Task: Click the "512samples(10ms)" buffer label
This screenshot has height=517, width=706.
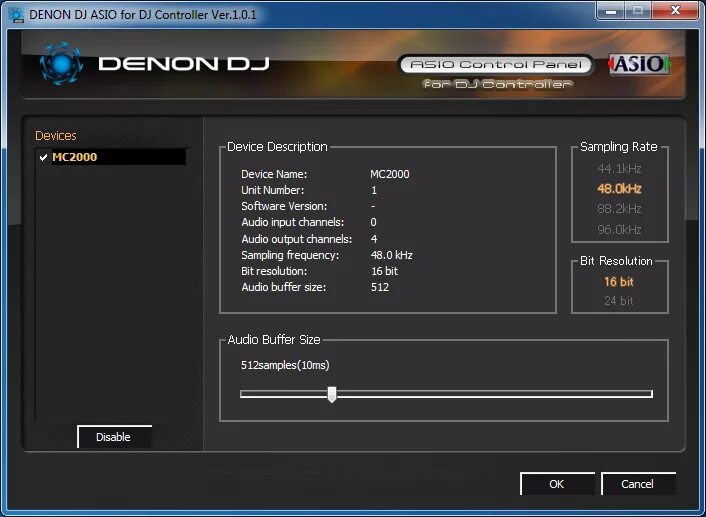Action: [x=285, y=365]
